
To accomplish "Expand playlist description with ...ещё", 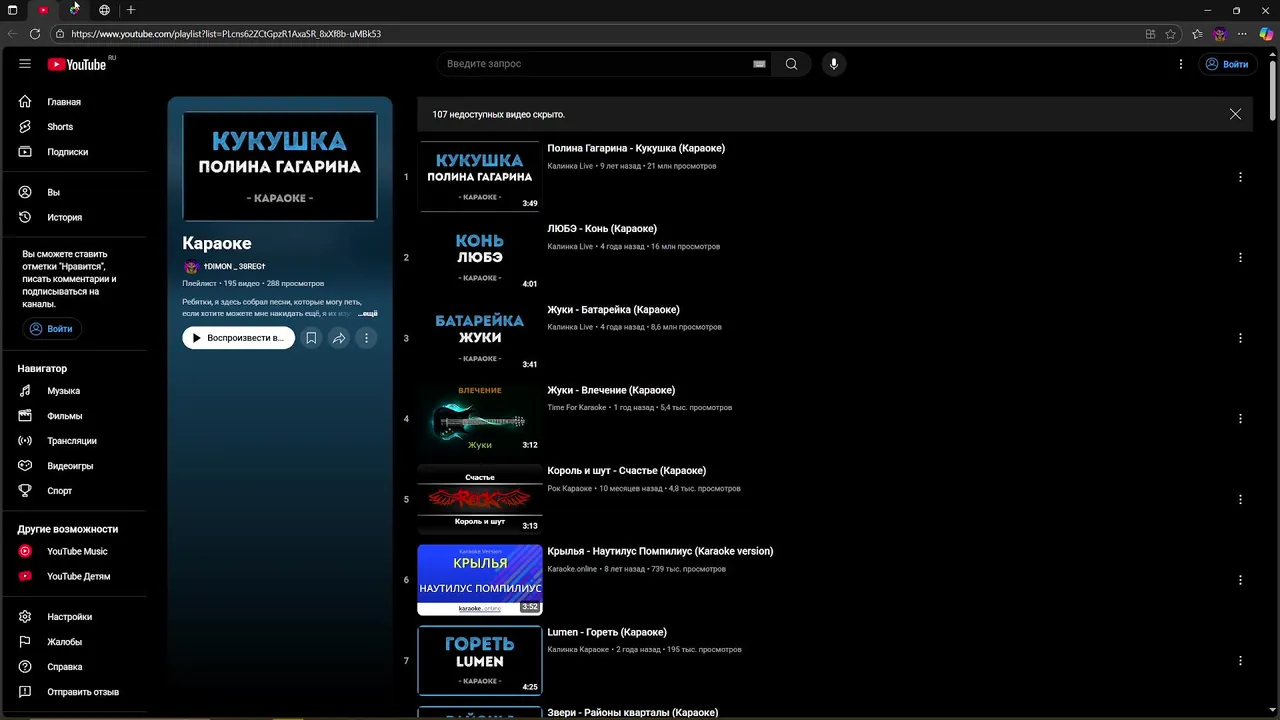I will (368, 314).
